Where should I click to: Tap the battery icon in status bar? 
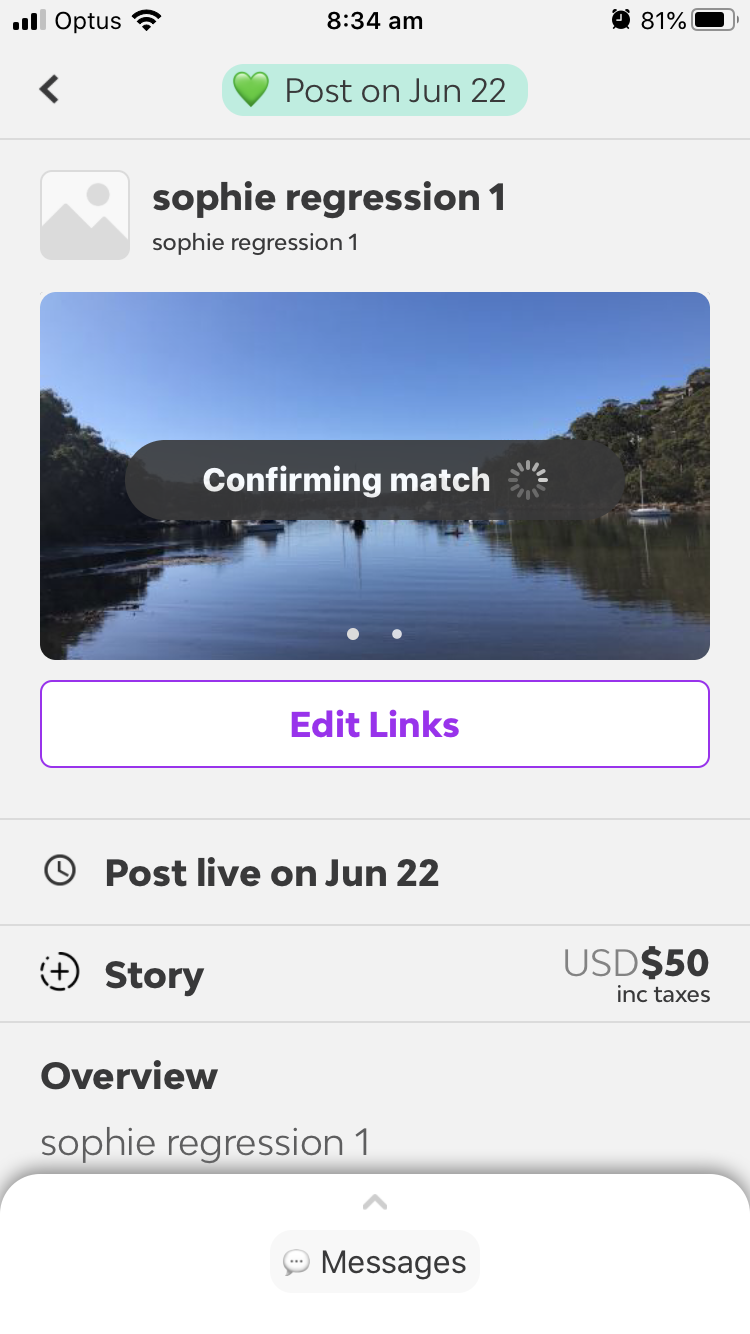click(x=714, y=20)
